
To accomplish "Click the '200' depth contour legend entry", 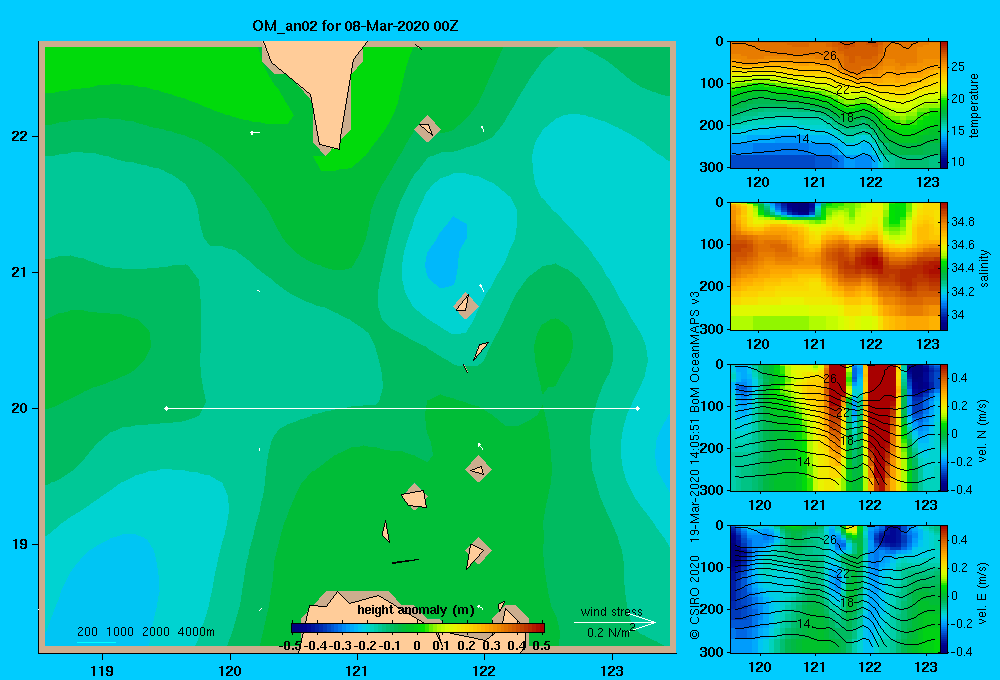I will pyautogui.click(x=87, y=632).
